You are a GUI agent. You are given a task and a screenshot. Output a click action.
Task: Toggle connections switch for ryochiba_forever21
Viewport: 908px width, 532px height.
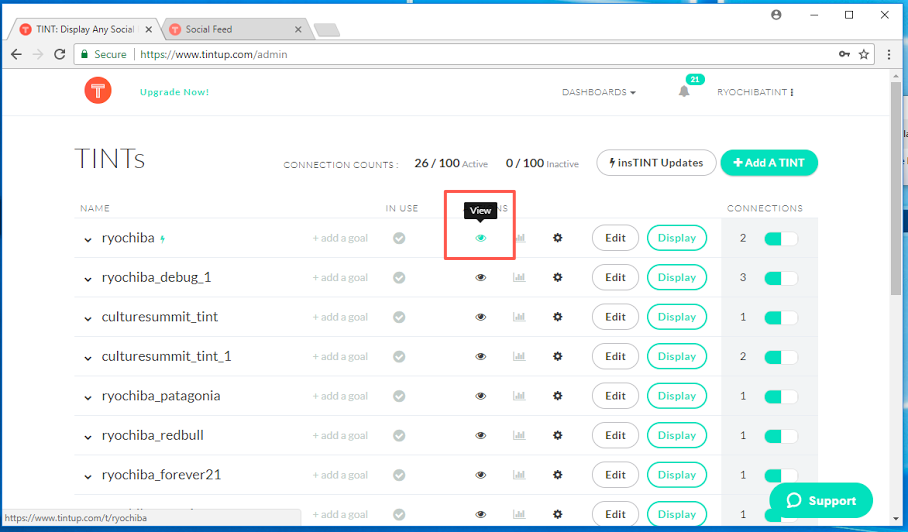[x=781, y=475]
